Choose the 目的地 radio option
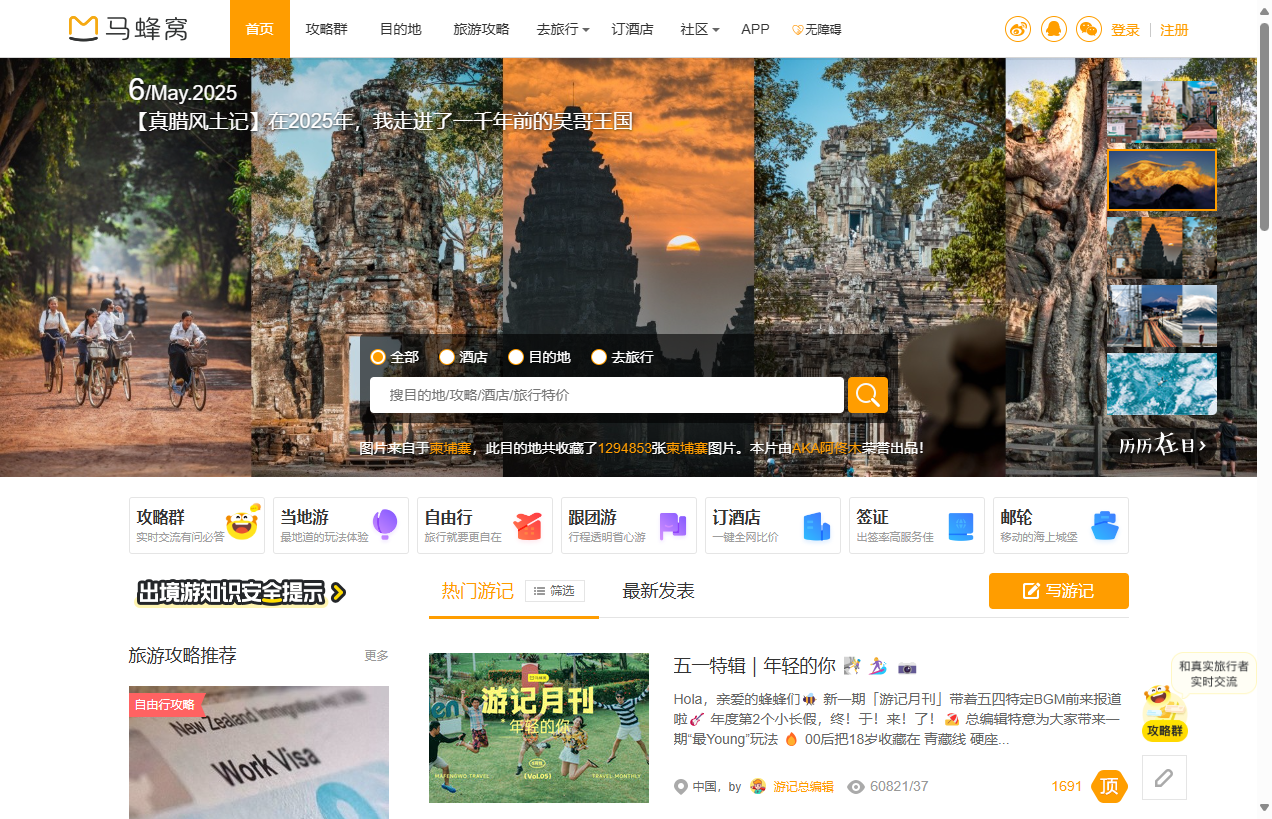This screenshot has height=819, width=1272. click(x=516, y=357)
